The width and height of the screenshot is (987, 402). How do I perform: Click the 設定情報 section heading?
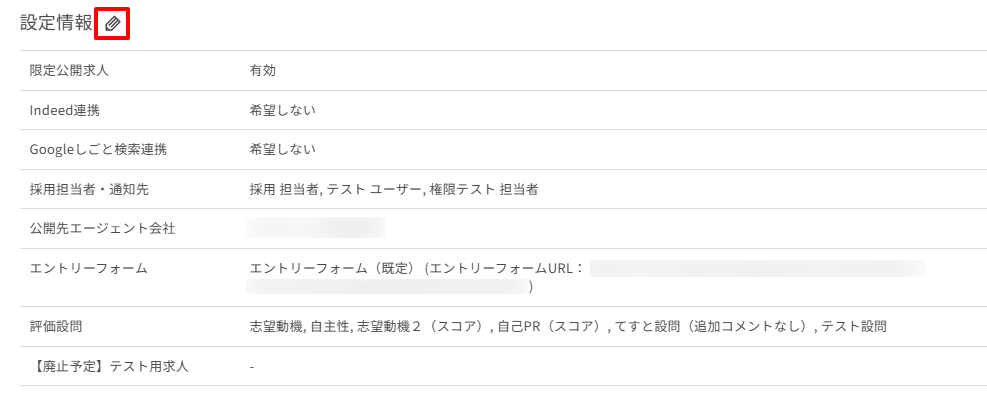(x=56, y=24)
